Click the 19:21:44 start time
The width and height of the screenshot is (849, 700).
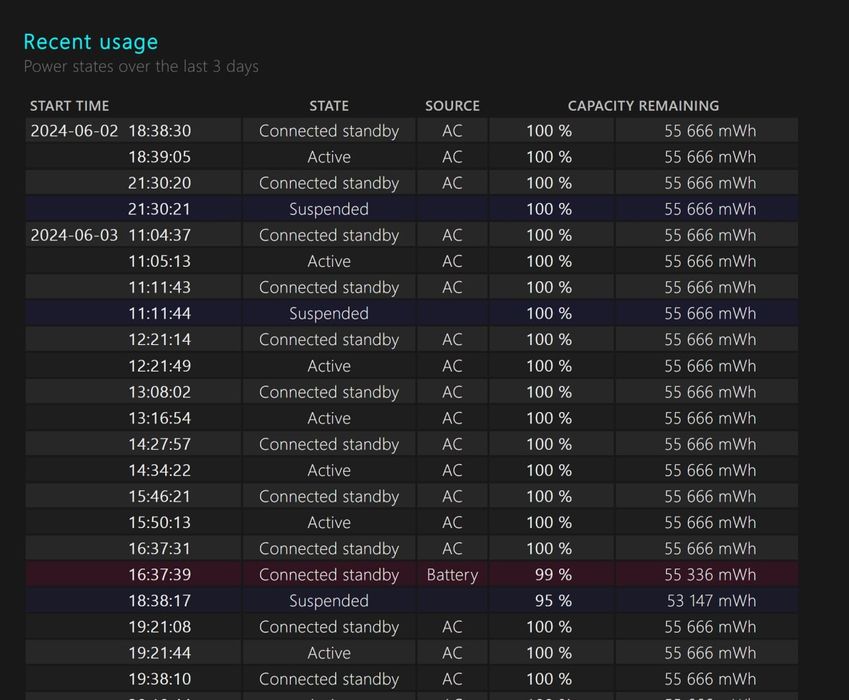pyautogui.click(x=160, y=653)
